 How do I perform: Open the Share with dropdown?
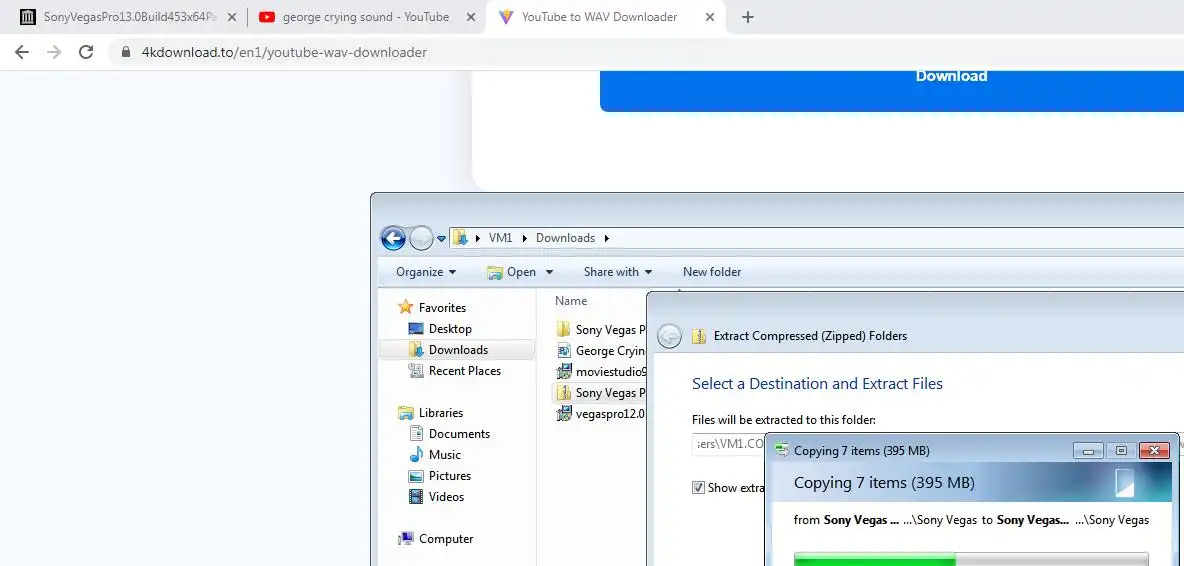618,272
